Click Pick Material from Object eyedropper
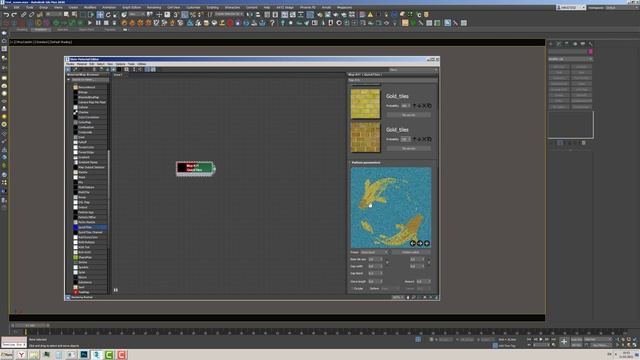 [x=75, y=69]
